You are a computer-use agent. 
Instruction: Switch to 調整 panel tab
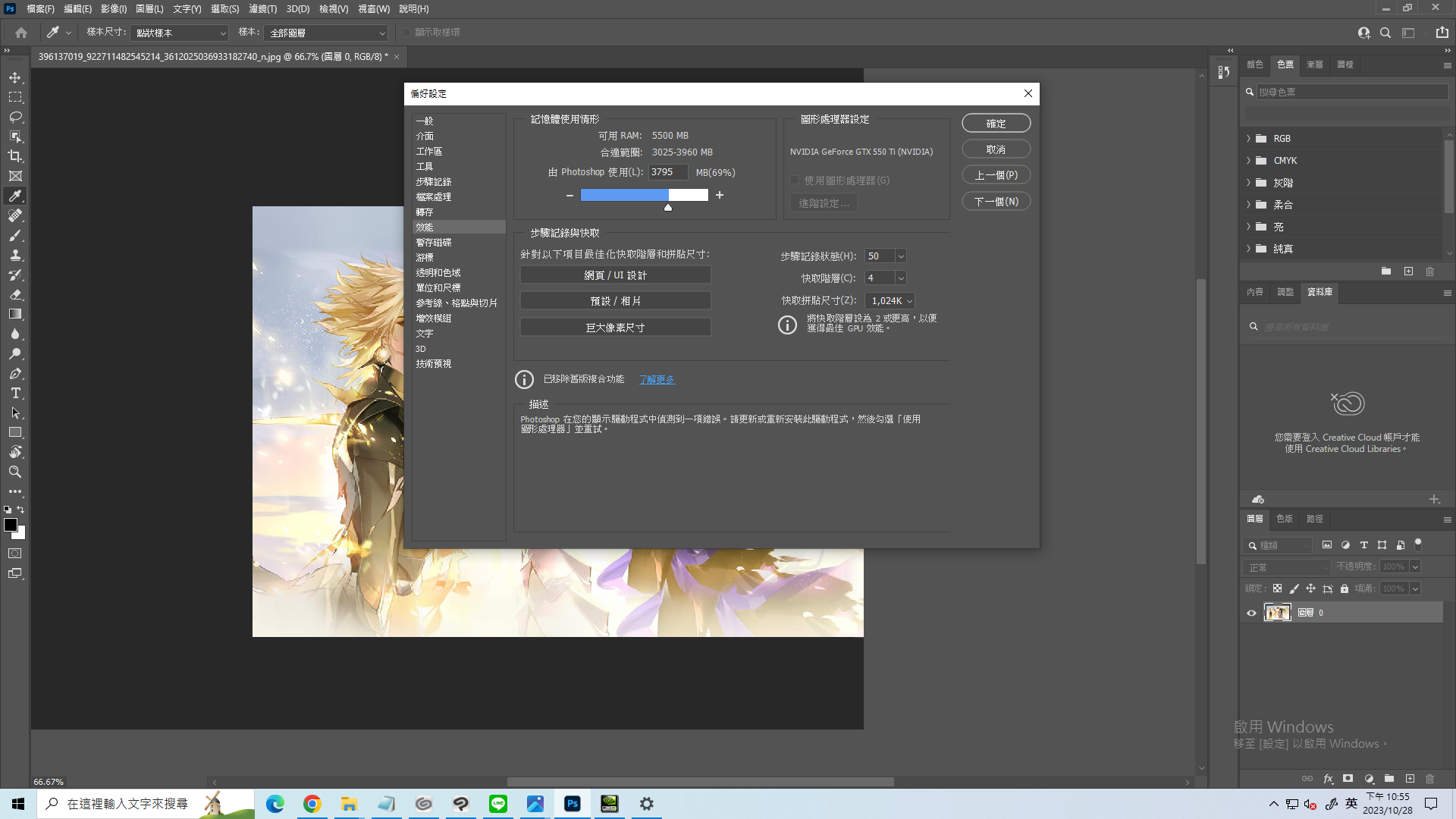tap(1285, 292)
